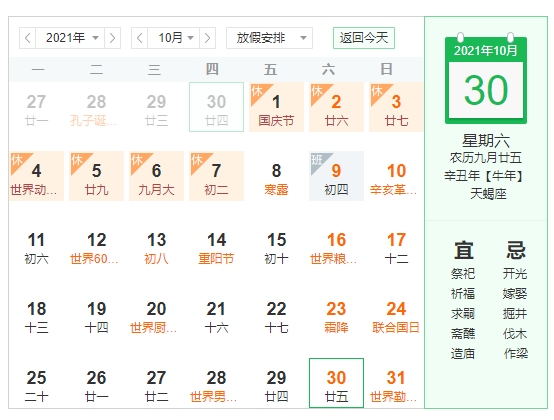
Task: Click the 休 badge on October 4
Action: coord(17,160)
